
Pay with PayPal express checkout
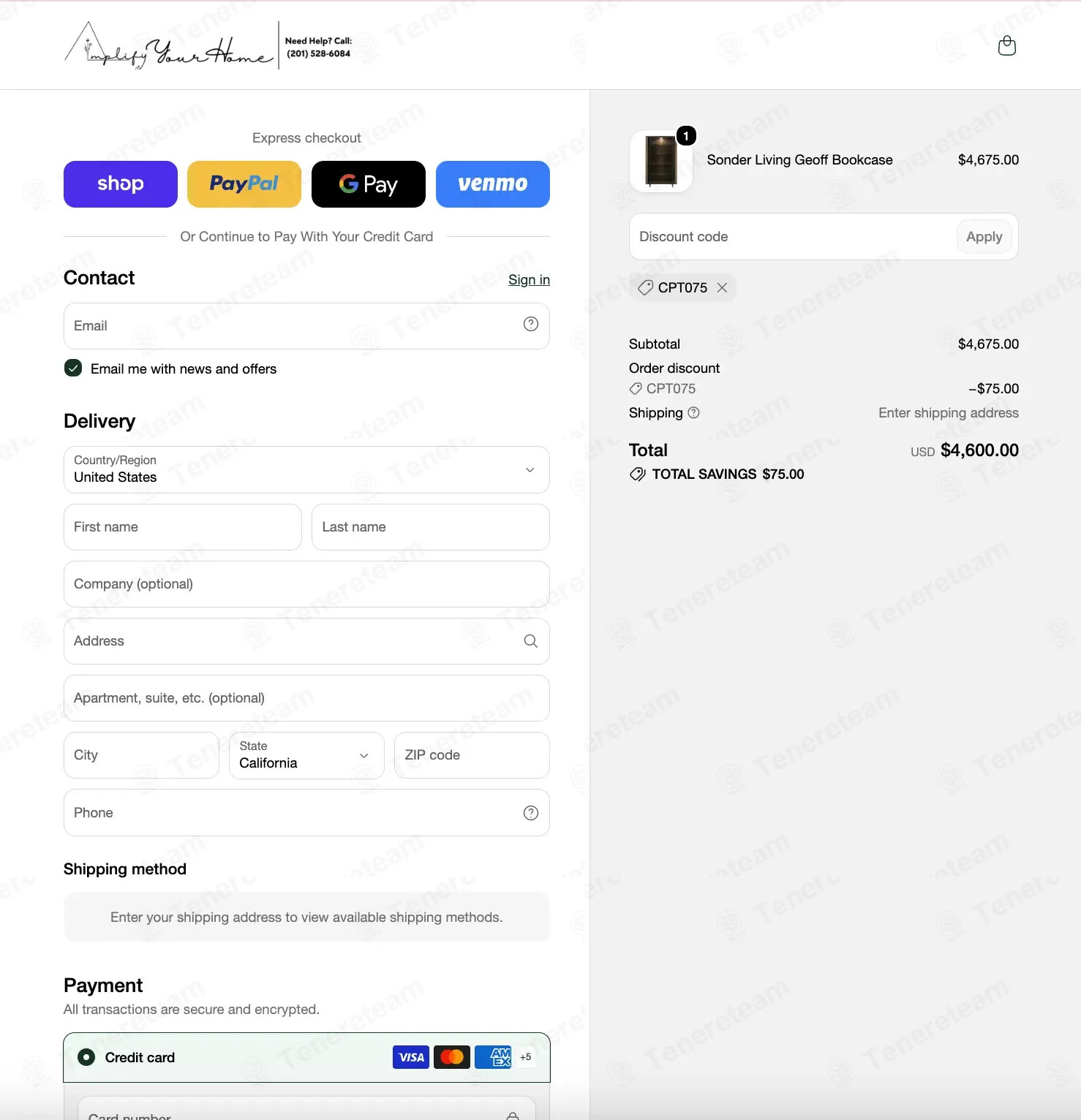(x=244, y=184)
